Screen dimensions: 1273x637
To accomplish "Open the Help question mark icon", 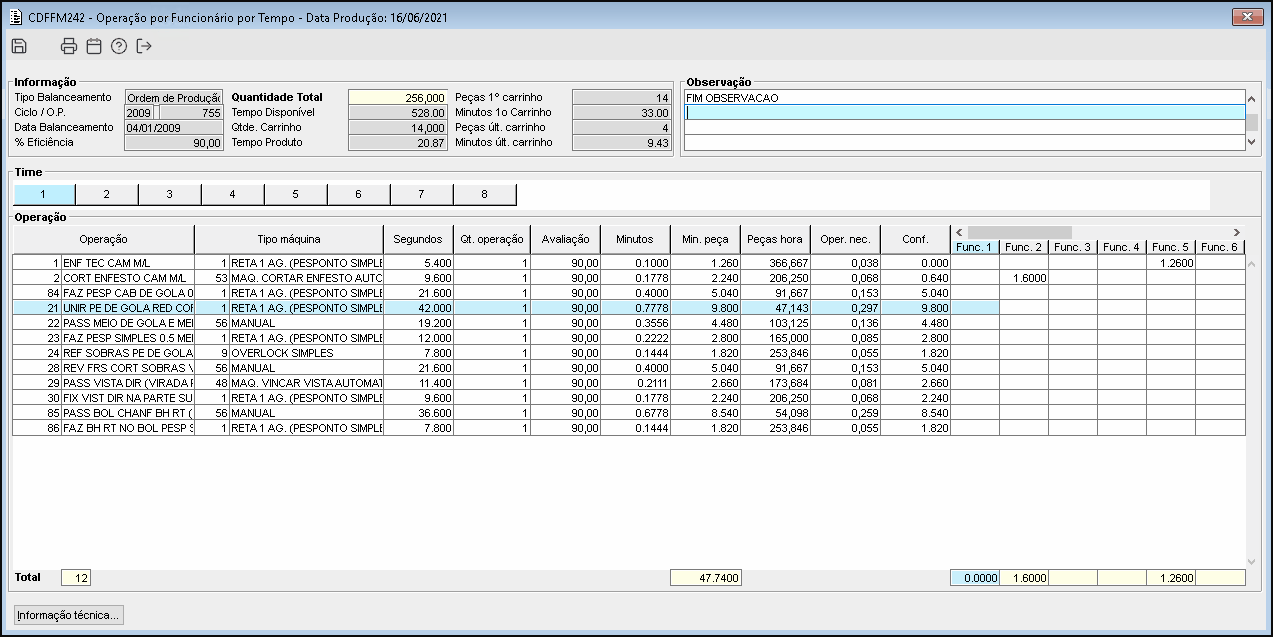I will pos(119,46).
